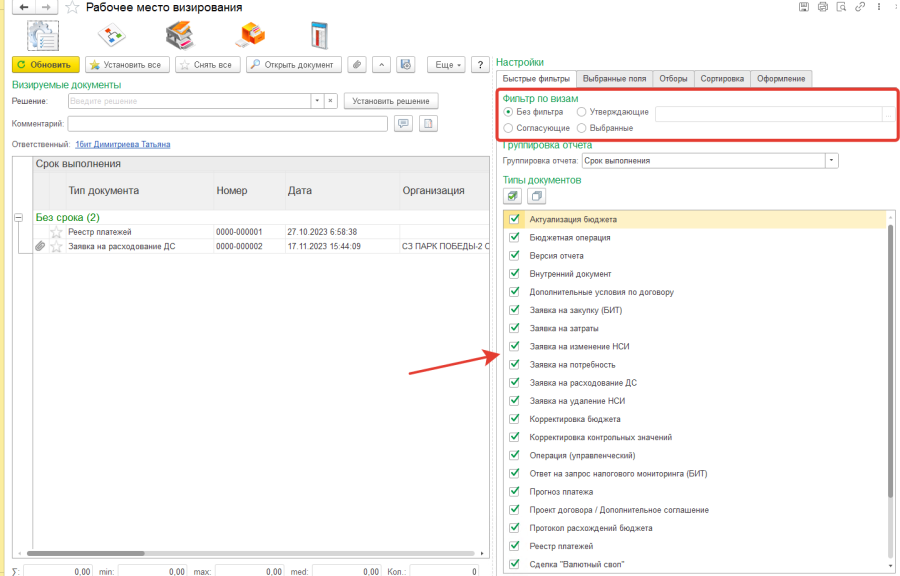Image resolution: width=900 pixels, height=576 pixels.
Task: Collapse the Без срока (2) group
Action: [19, 217]
